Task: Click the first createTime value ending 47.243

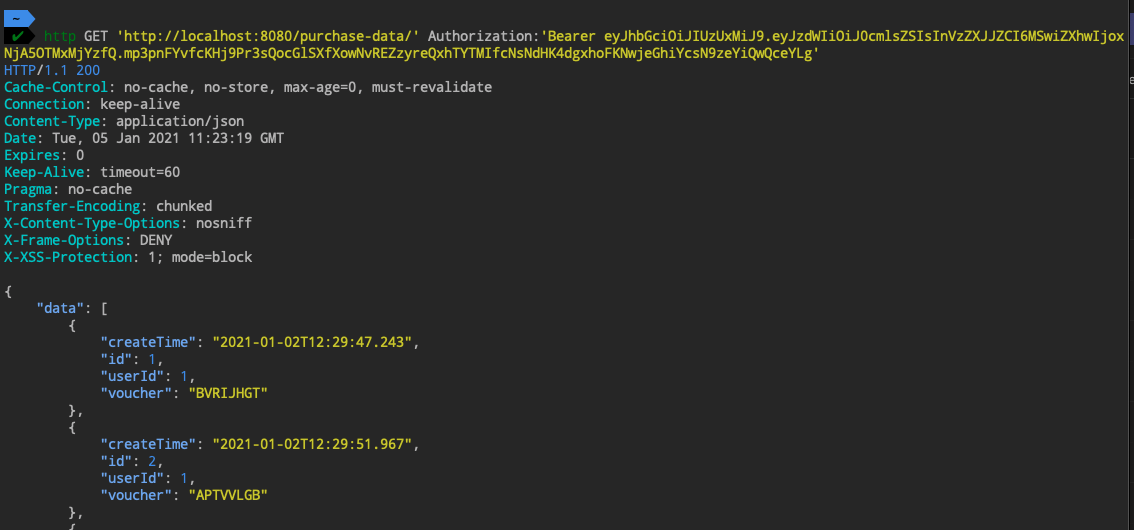Action: point(312,343)
